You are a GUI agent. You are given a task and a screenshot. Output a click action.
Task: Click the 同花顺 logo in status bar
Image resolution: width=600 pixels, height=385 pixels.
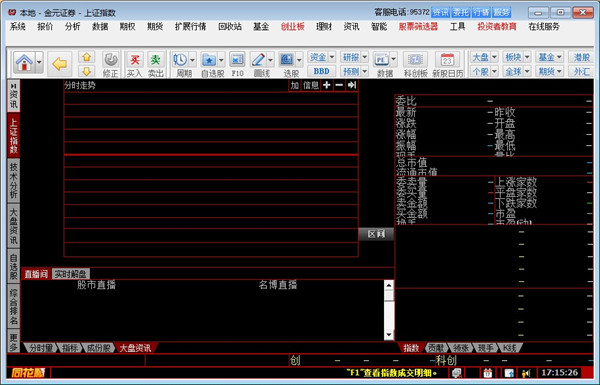tap(28, 372)
